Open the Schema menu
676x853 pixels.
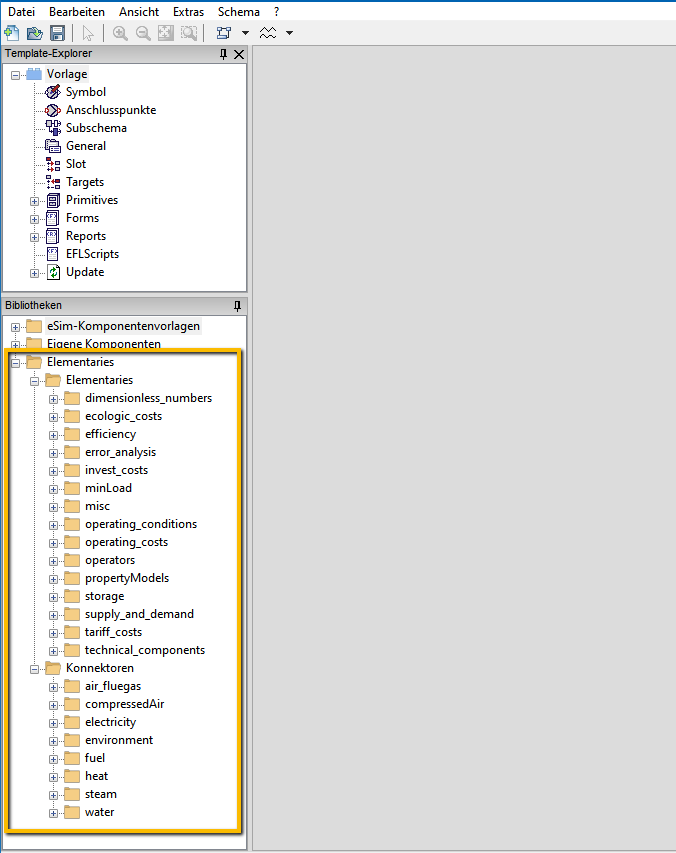(239, 11)
